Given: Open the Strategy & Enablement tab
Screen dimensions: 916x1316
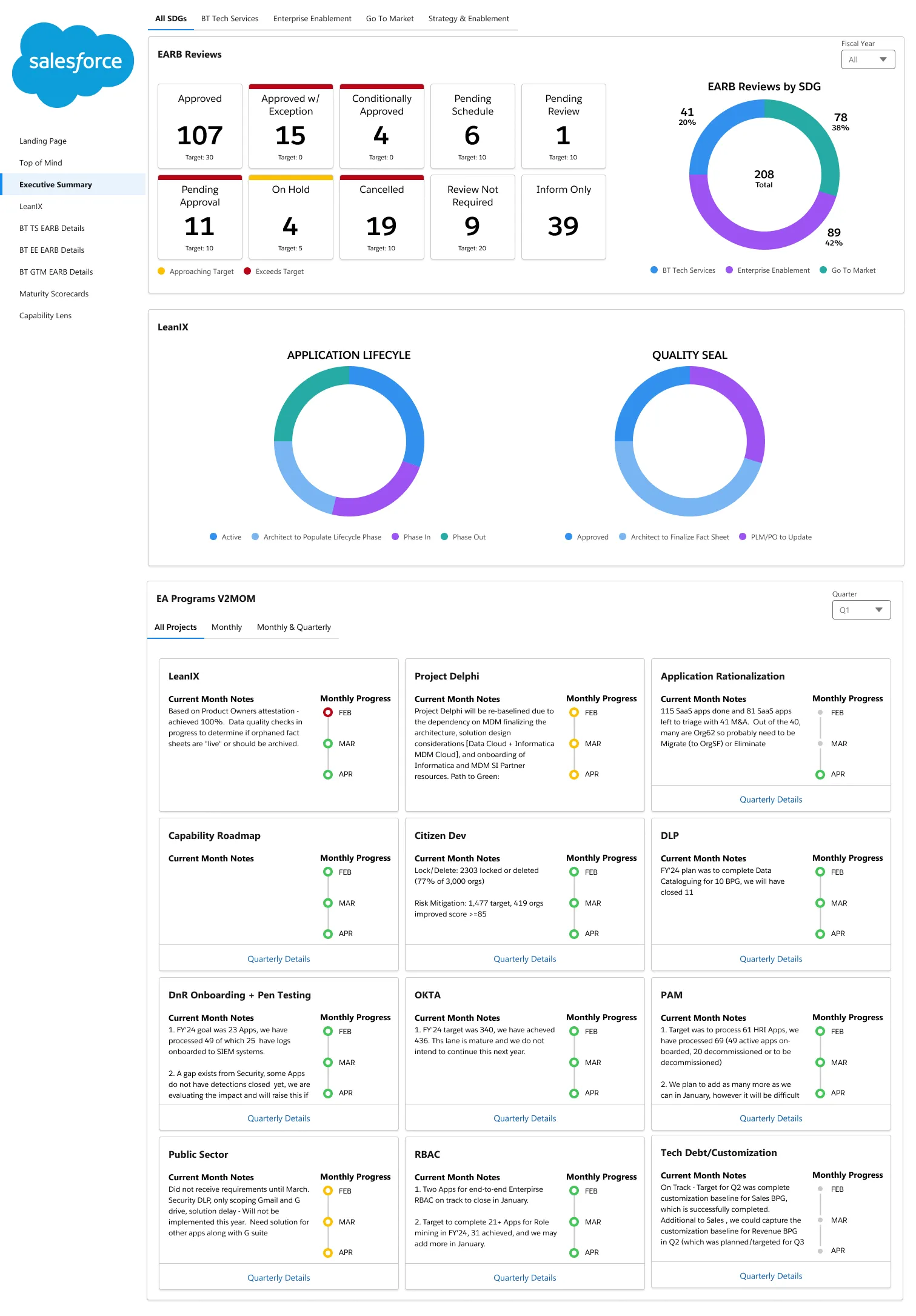Looking at the screenshot, I should click(x=469, y=19).
